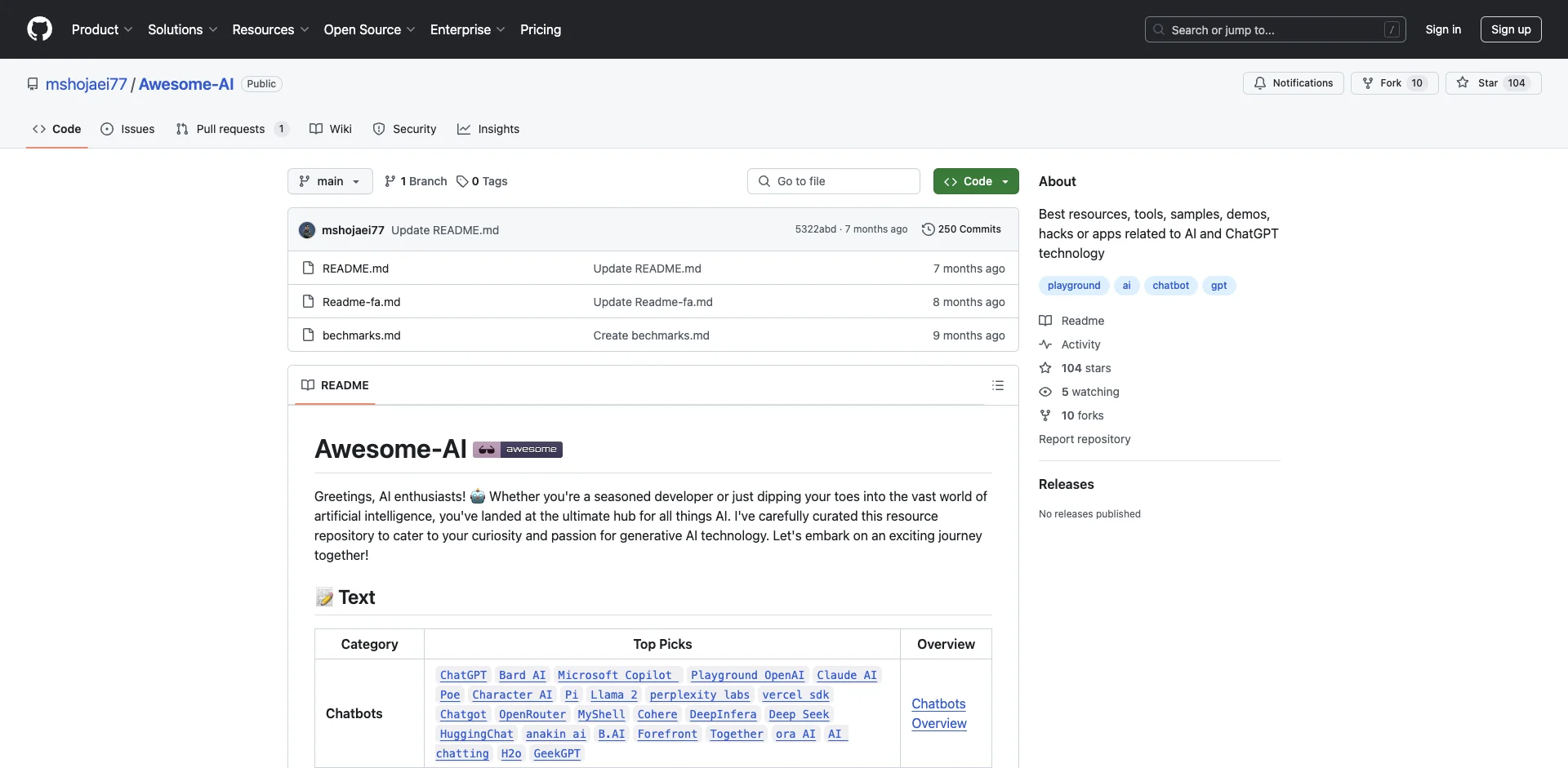Select the Code tab
Image resolution: width=1568 pixels, height=768 pixels.
[x=57, y=129]
